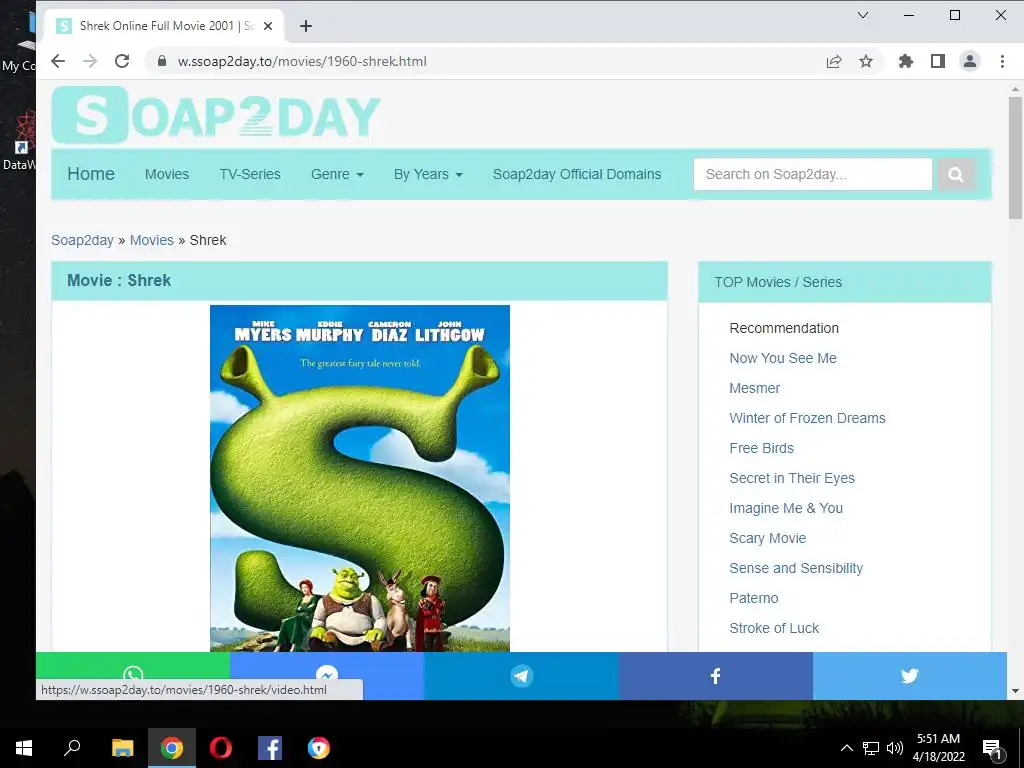Show hidden system tray icons
Viewport: 1024px width, 768px height.
(x=846, y=748)
